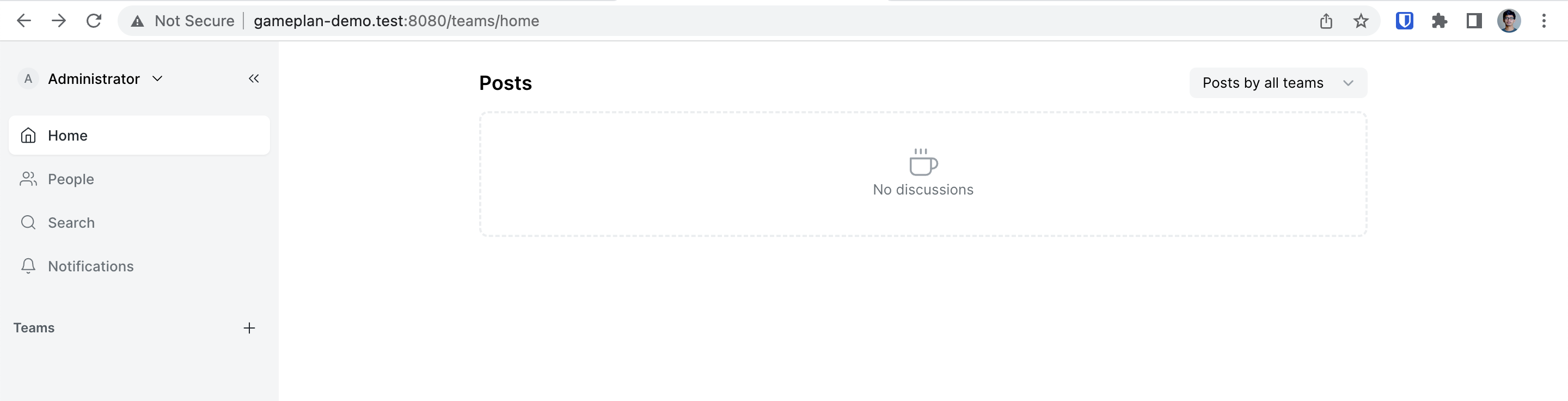Open the People section via its icon

point(29,179)
